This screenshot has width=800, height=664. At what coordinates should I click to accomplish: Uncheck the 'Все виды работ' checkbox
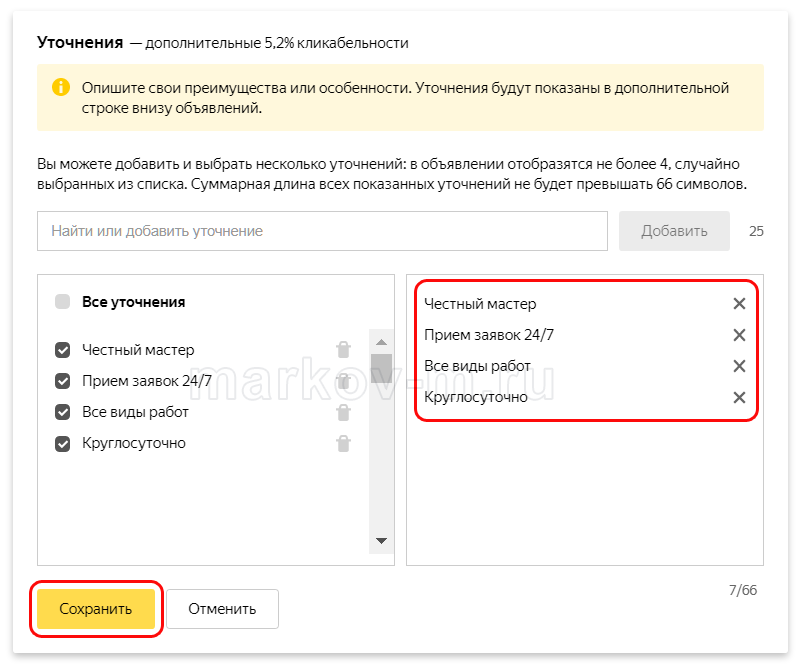click(x=63, y=412)
